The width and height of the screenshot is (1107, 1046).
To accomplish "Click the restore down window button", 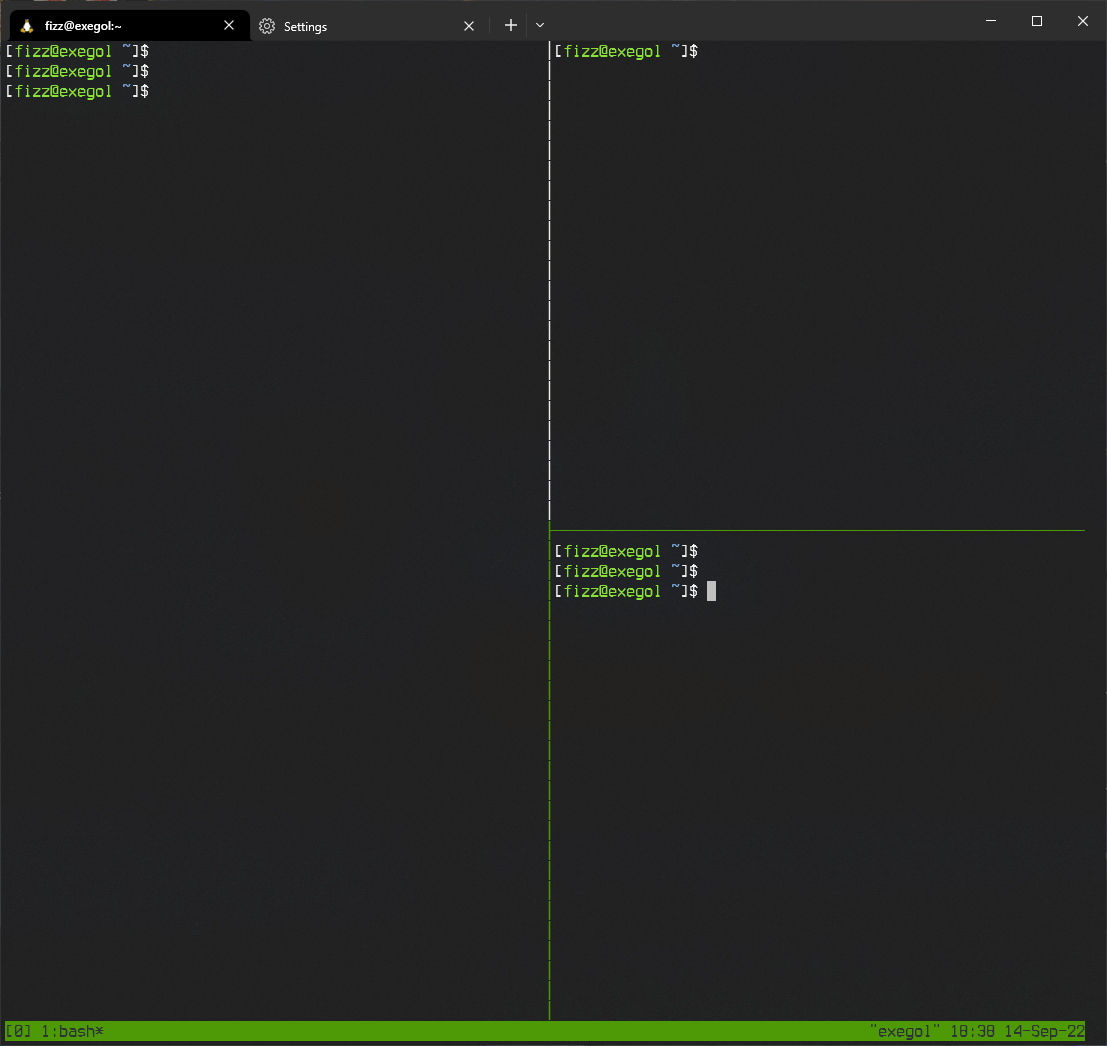I will click(x=1037, y=20).
